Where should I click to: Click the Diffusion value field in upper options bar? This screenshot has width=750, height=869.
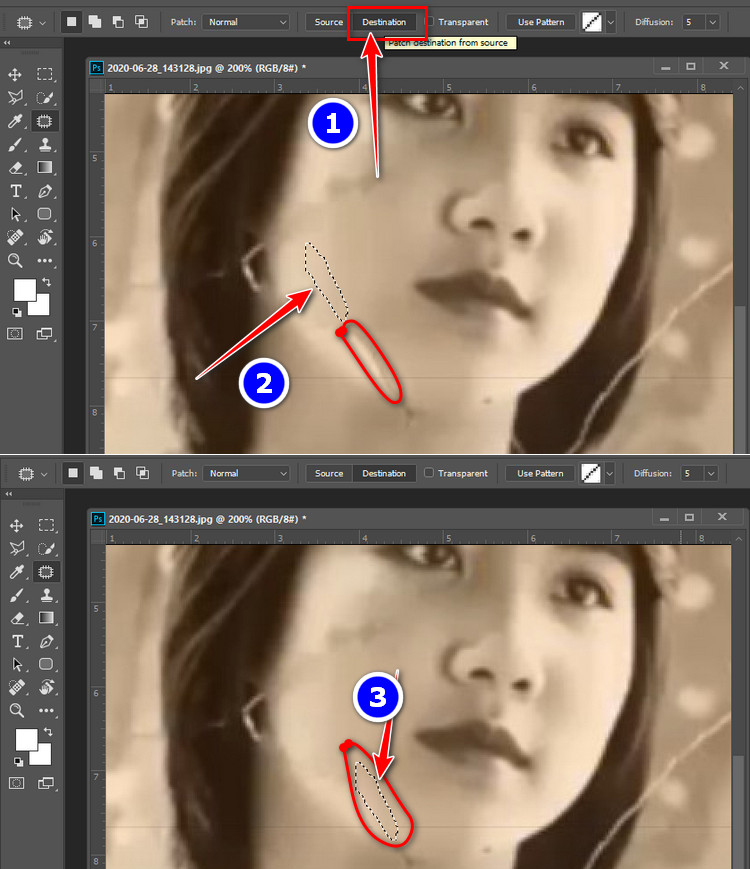pos(693,22)
